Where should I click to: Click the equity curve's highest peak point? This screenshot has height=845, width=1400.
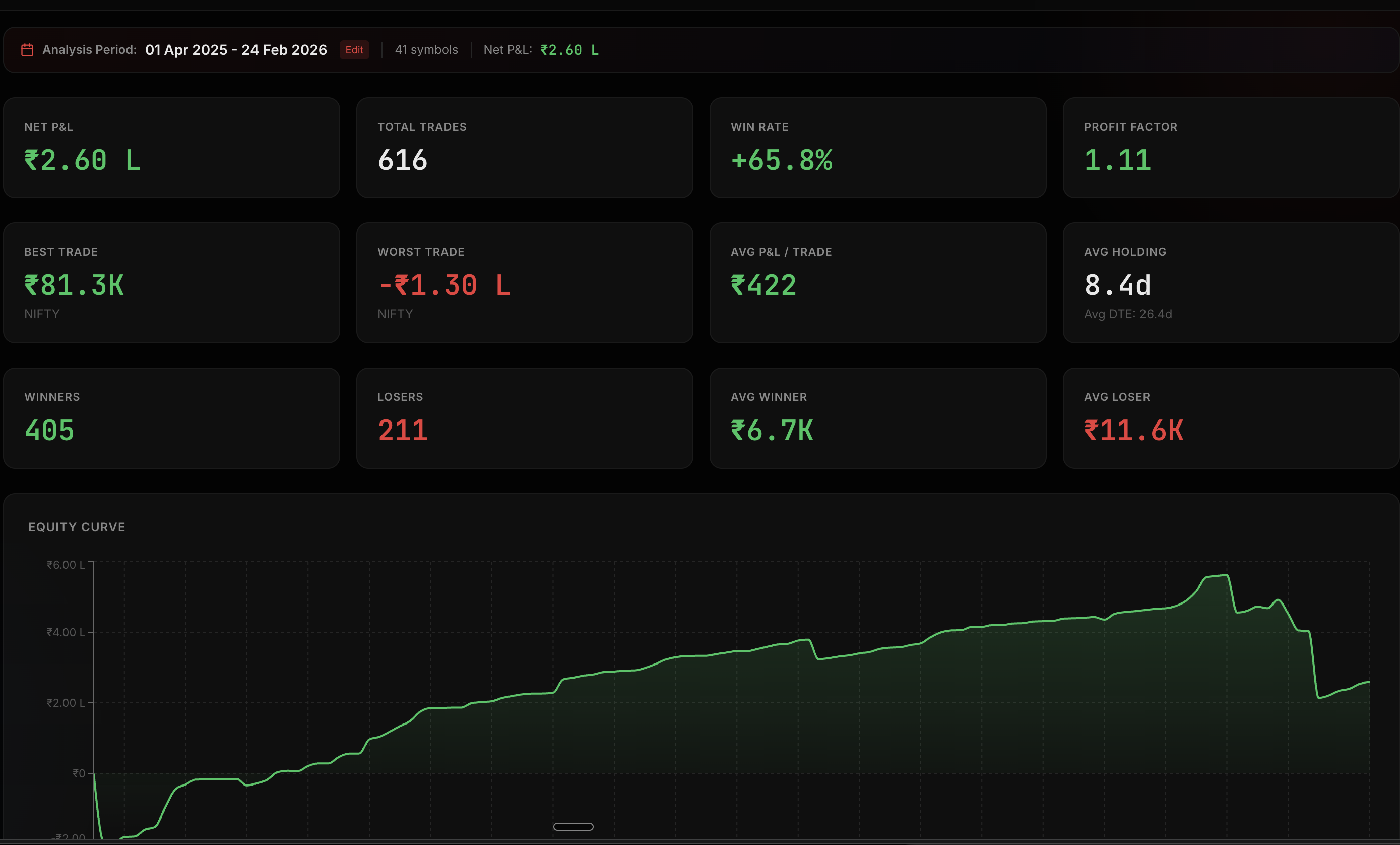tap(1226, 575)
